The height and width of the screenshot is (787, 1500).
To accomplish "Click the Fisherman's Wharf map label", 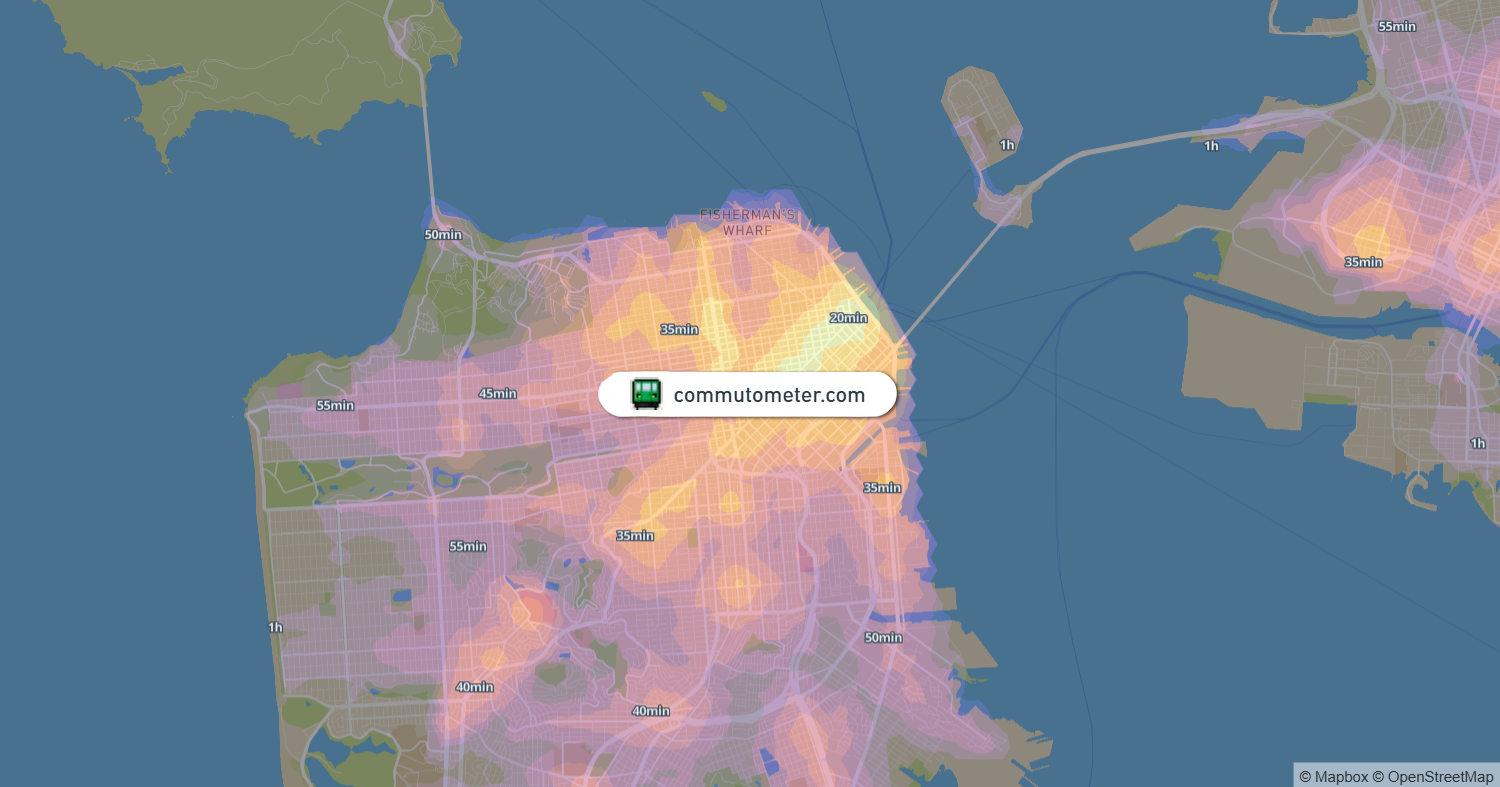I will point(748,223).
